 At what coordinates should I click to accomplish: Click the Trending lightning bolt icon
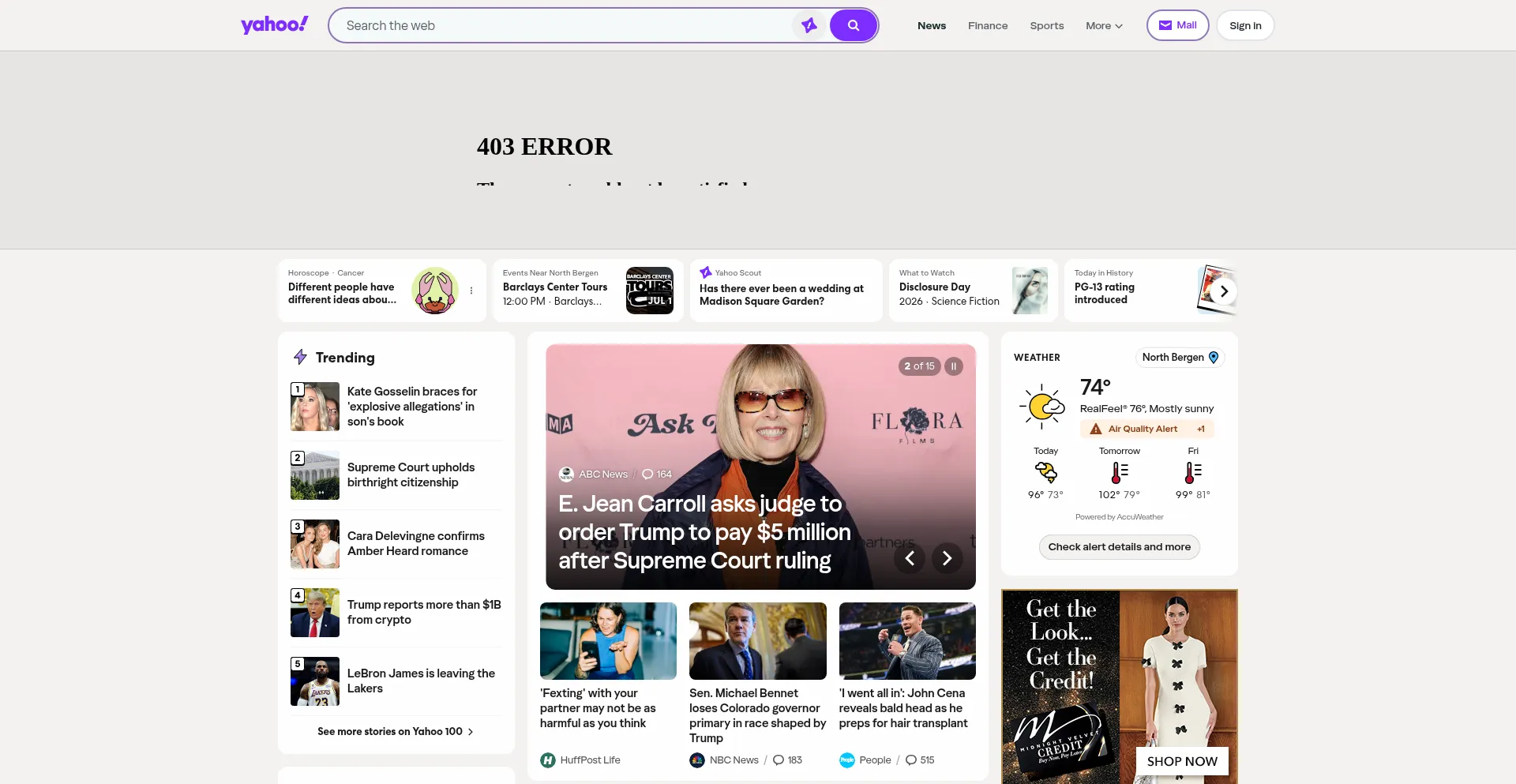point(300,357)
